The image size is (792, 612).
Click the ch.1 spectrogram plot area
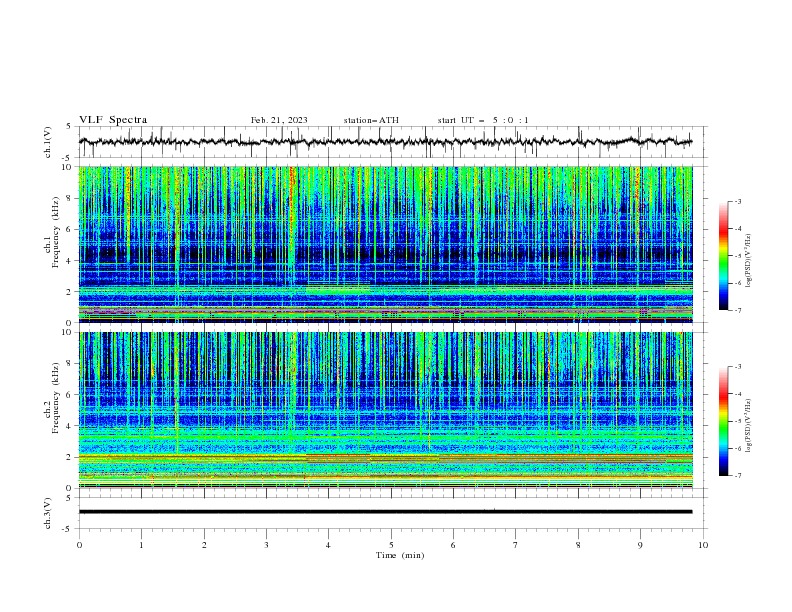coord(385,244)
